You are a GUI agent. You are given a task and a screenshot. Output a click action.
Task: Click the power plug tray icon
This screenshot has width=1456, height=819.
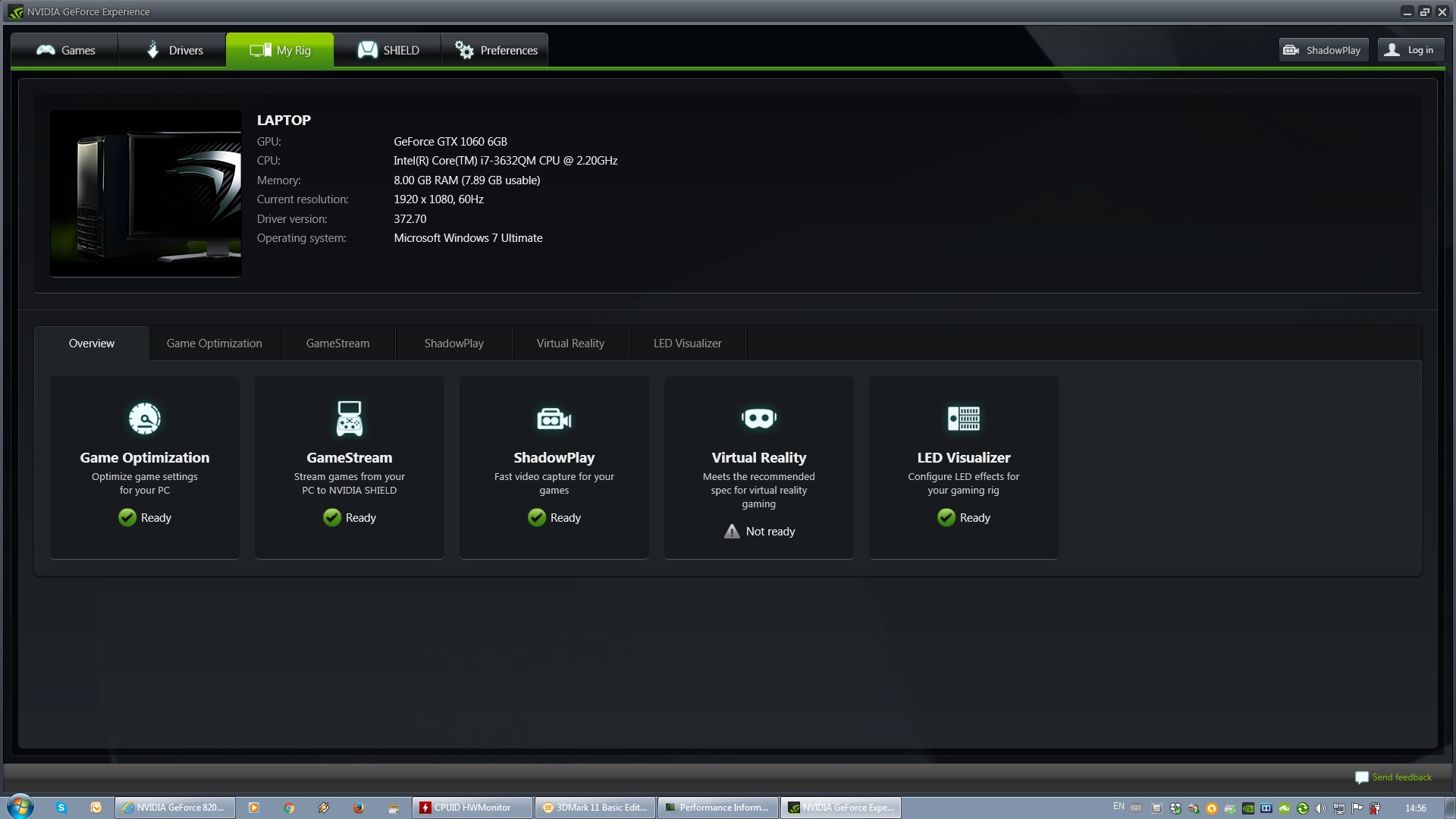click(x=1375, y=808)
